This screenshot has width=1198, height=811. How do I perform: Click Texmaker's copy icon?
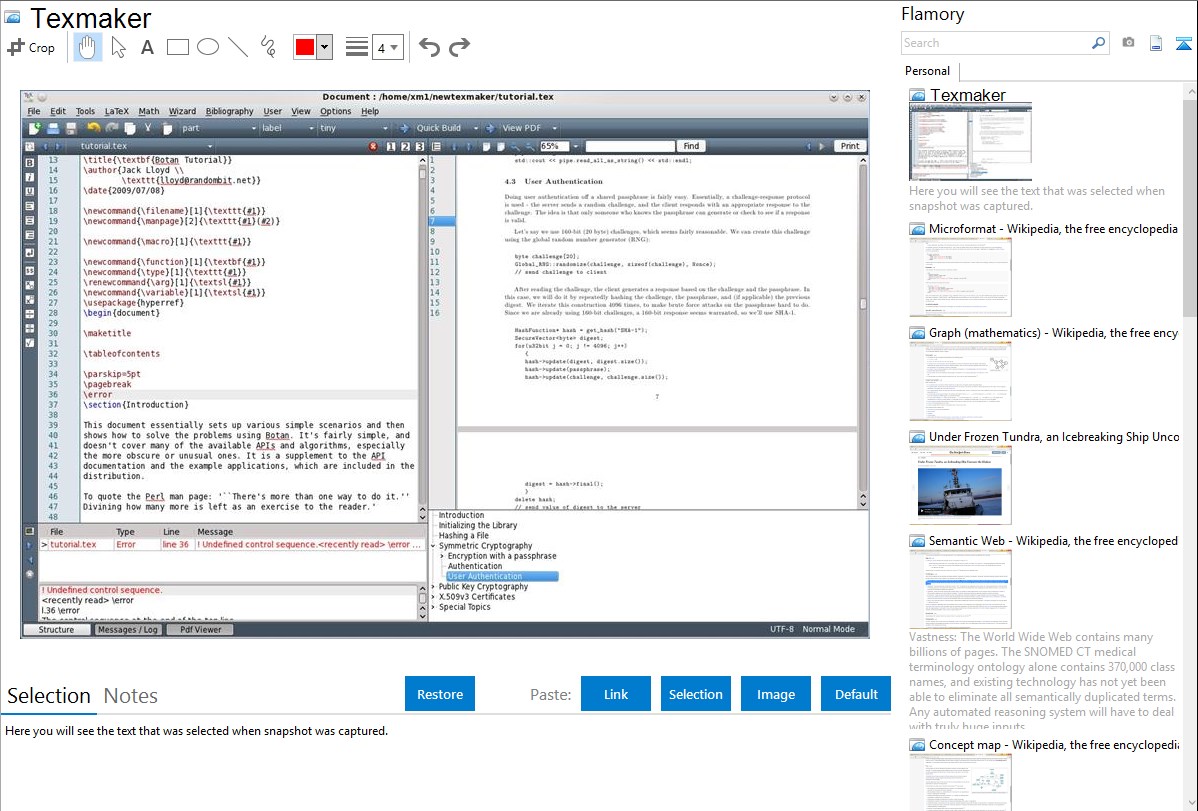[x=130, y=128]
